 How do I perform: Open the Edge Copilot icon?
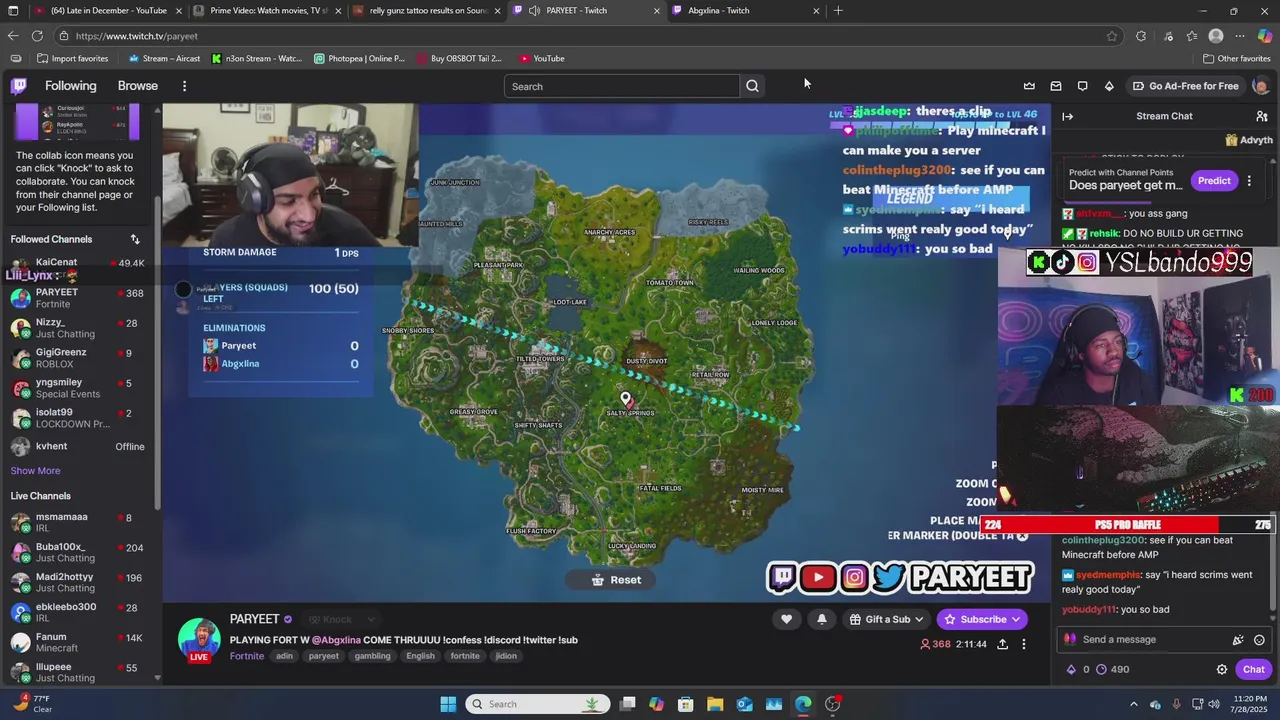pos(1265,36)
